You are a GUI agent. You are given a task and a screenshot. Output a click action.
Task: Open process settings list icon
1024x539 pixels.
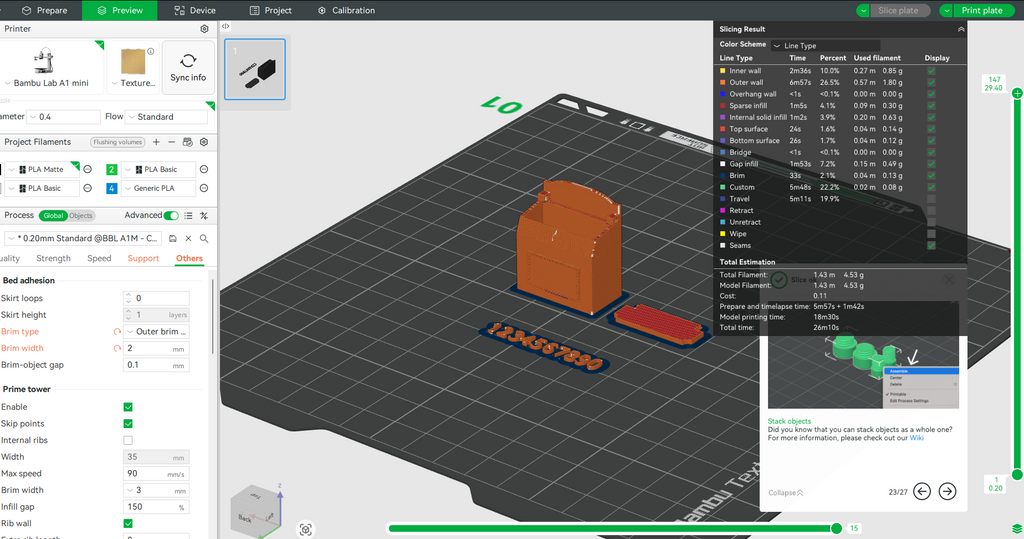pyautogui.click(x=188, y=216)
